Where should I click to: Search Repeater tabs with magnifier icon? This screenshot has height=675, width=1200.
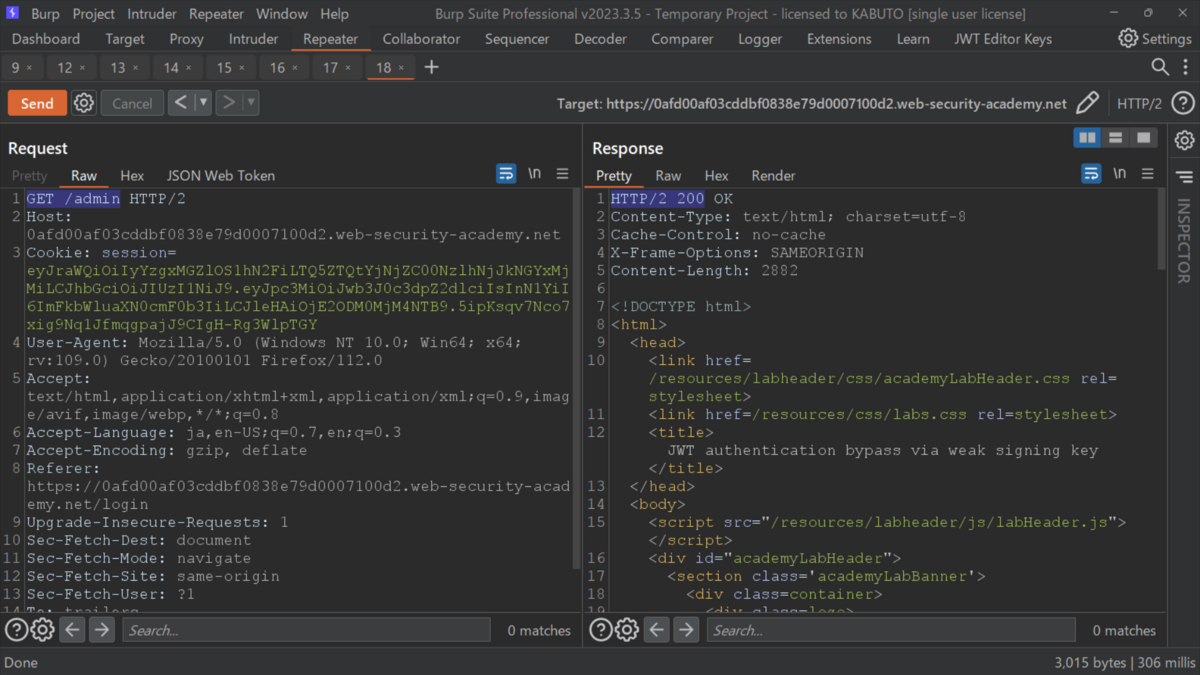point(1160,67)
